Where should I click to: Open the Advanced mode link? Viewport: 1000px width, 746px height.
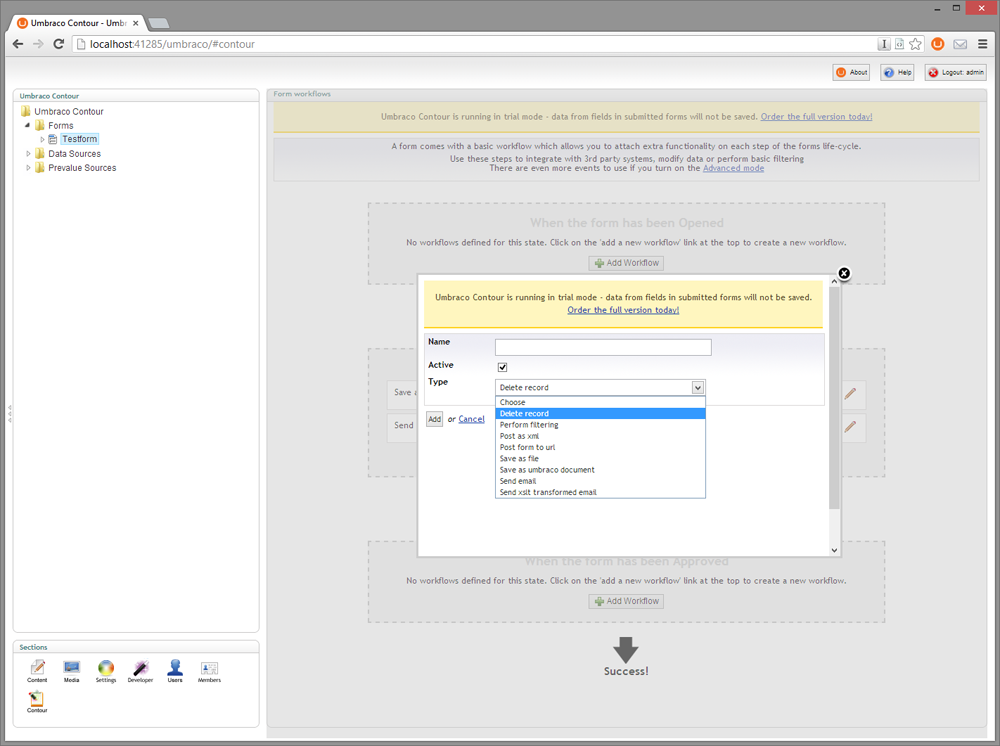[733, 168]
